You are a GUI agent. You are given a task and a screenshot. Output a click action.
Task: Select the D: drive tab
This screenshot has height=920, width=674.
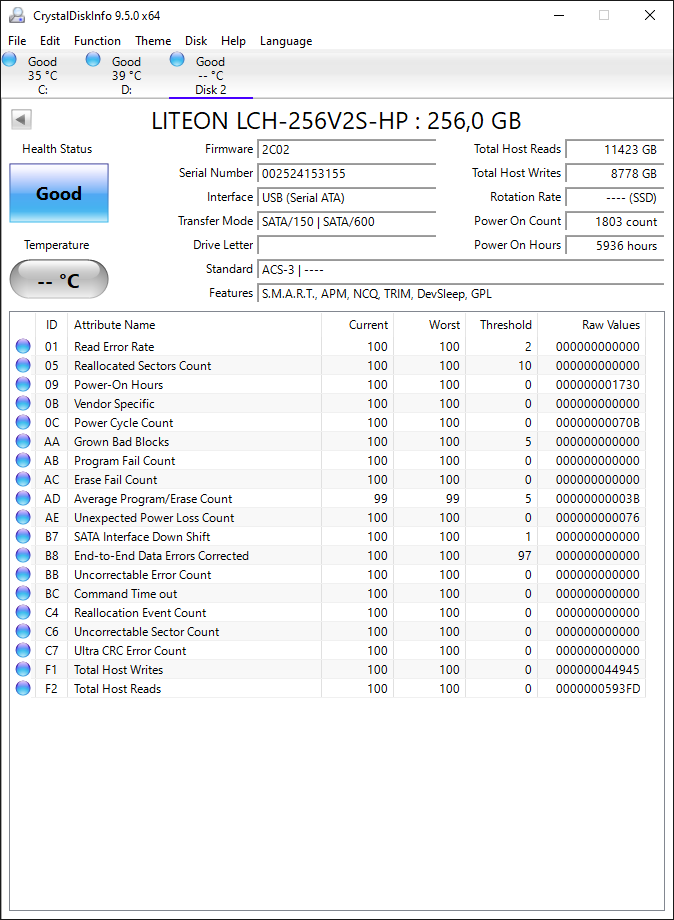pos(126,75)
